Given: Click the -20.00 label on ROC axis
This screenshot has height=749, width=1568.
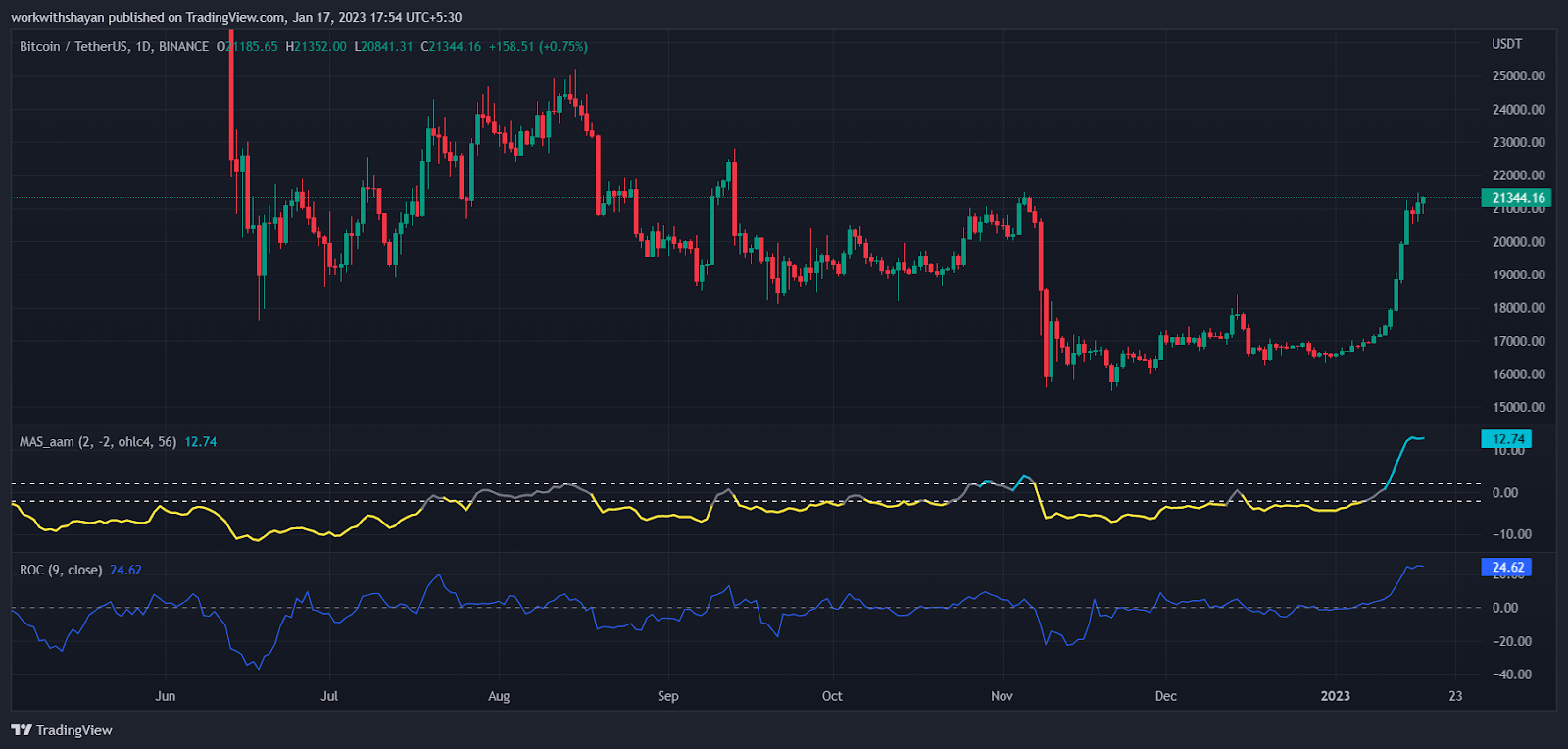Looking at the screenshot, I should [x=1511, y=641].
